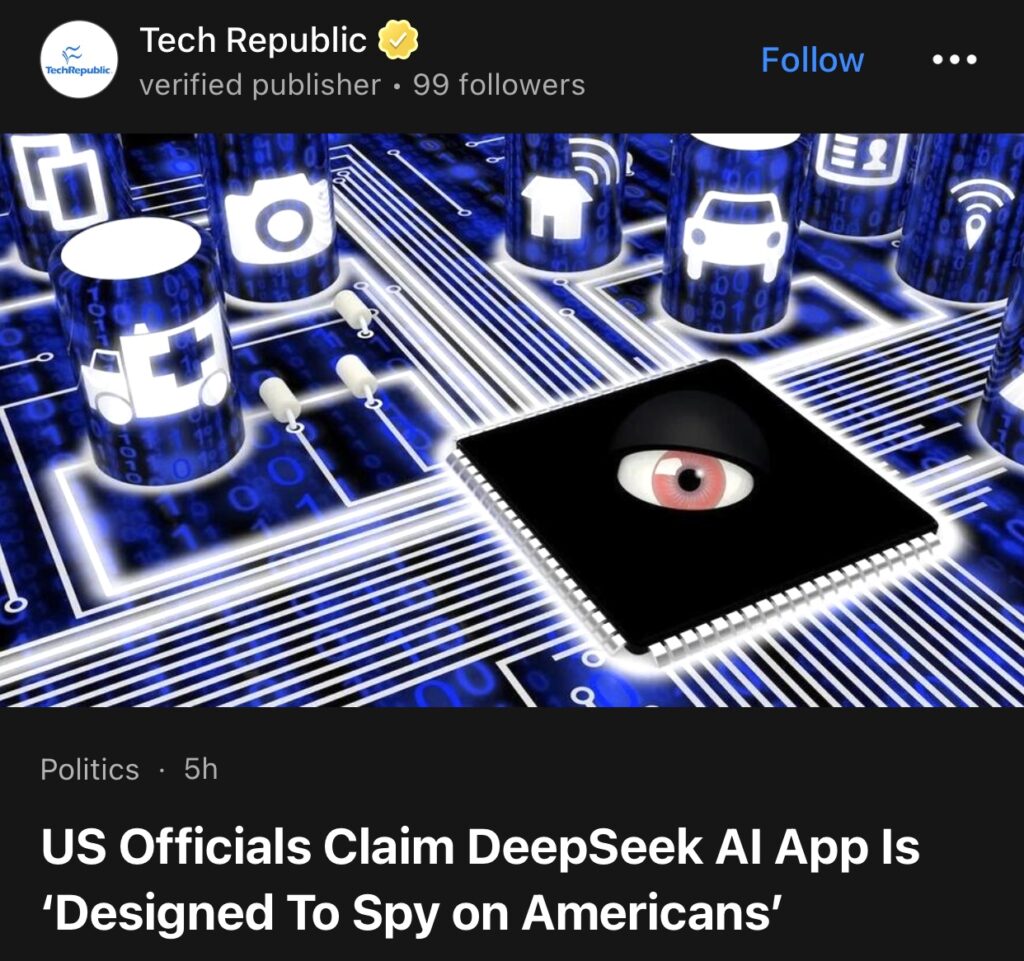Follow the Tech Republic publisher

[x=812, y=60]
